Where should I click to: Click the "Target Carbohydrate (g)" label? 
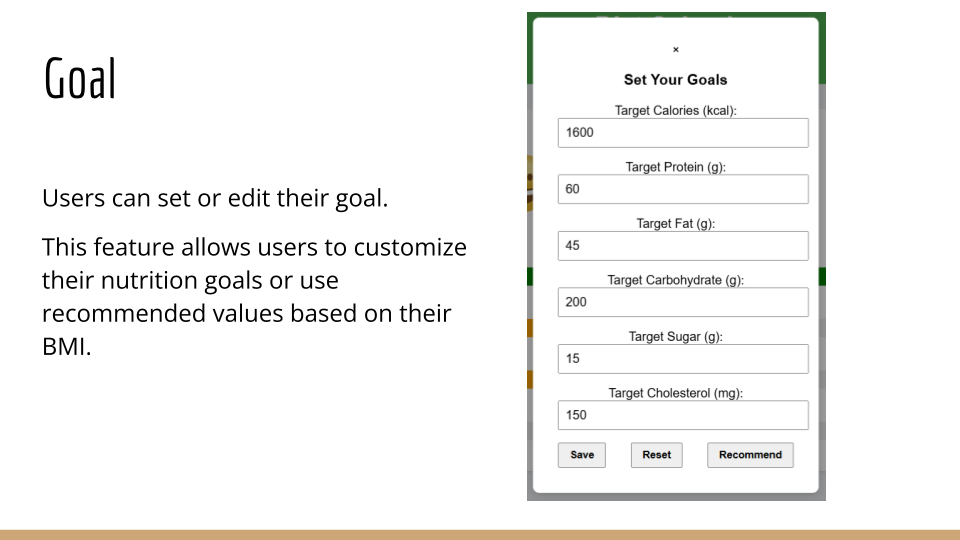point(676,280)
